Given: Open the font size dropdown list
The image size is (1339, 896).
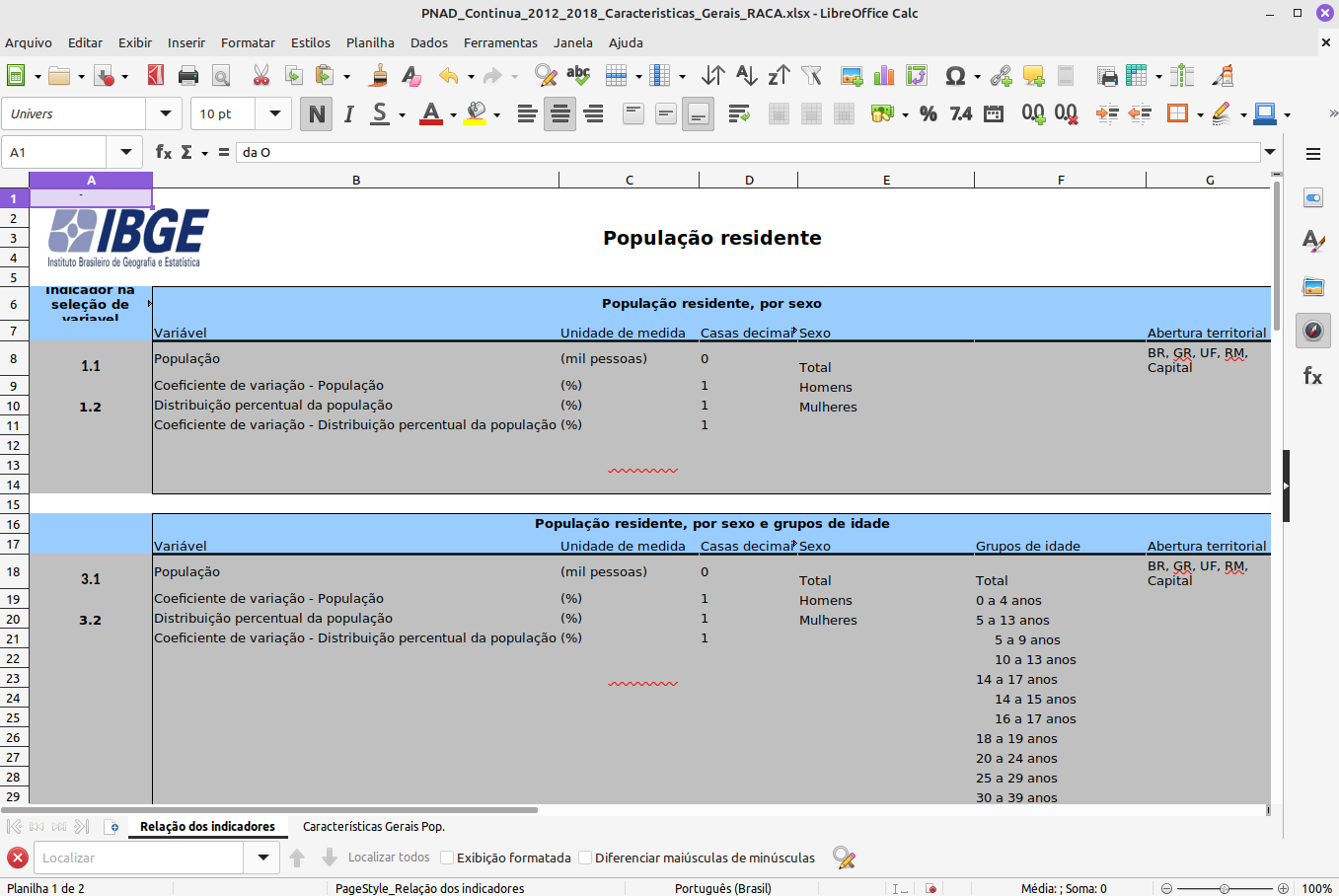Looking at the screenshot, I should coord(274,114).
